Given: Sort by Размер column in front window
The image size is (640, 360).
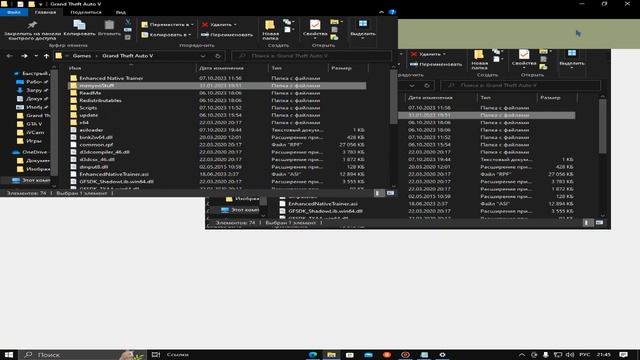Looking at the screenshot, I should [341, 68].
